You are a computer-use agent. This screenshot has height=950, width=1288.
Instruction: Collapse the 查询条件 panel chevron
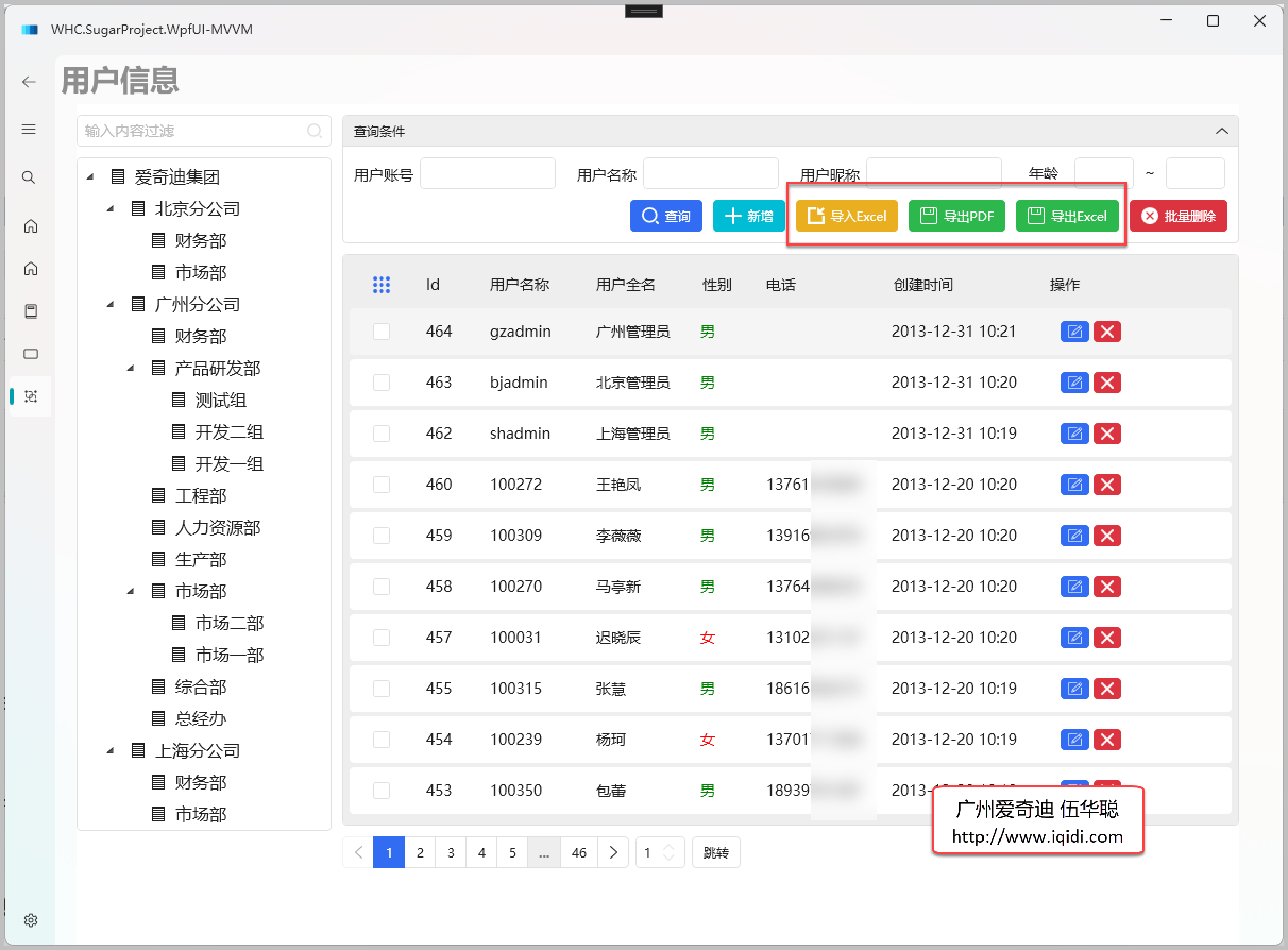pyautogui.click(x=1222, y=131)
